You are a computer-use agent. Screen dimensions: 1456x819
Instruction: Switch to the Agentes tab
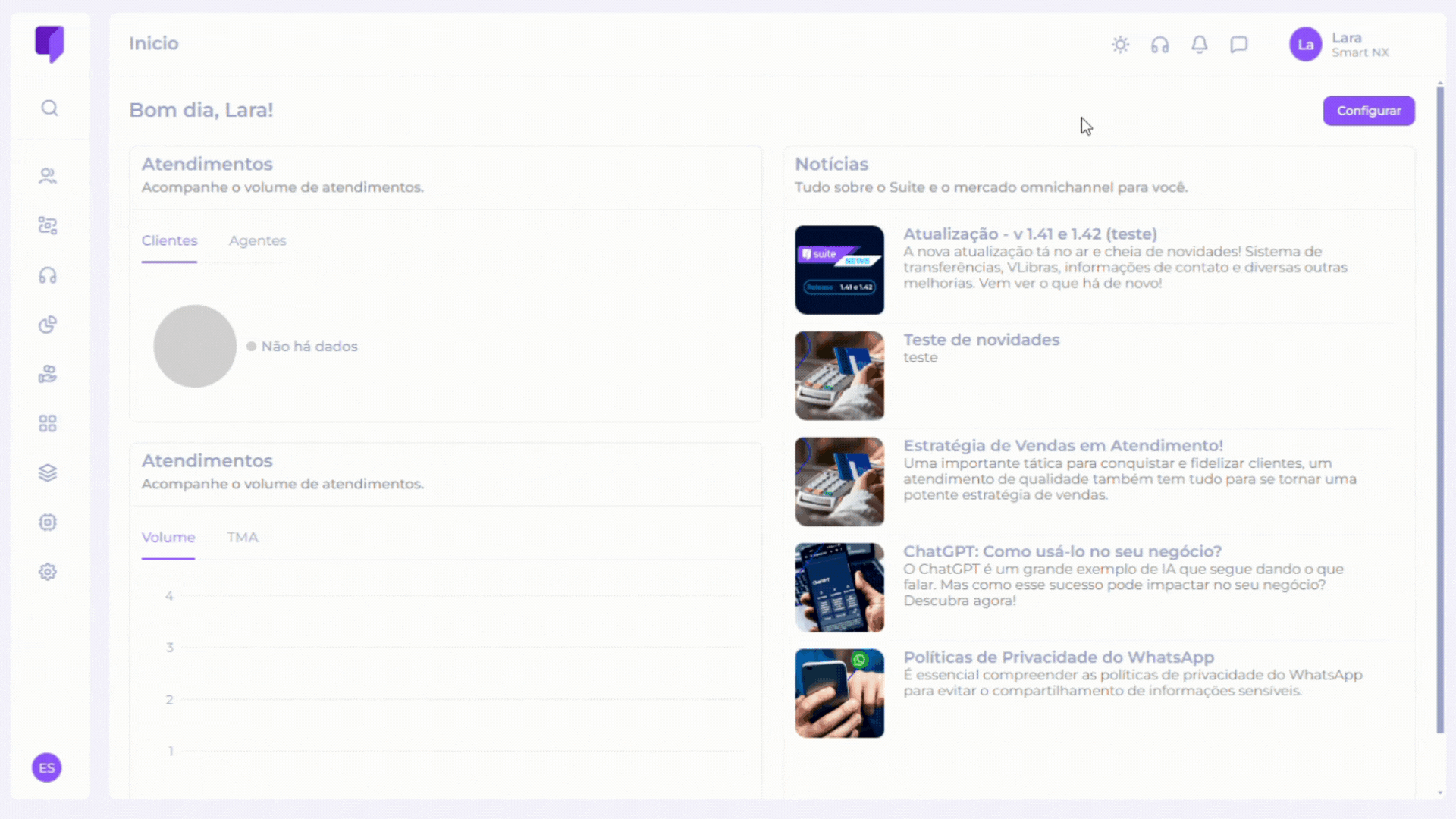[257, 240]
